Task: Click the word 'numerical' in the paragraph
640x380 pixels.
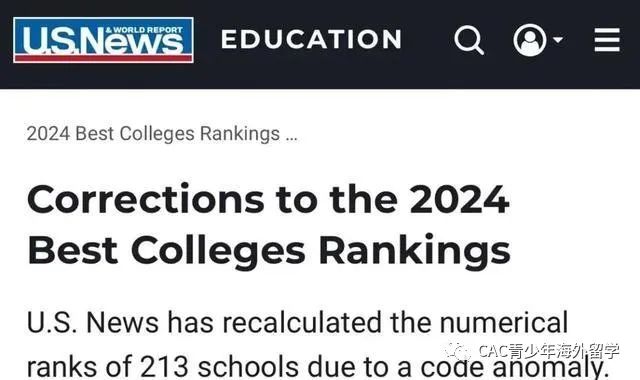Action: click(x=504, y=322)
